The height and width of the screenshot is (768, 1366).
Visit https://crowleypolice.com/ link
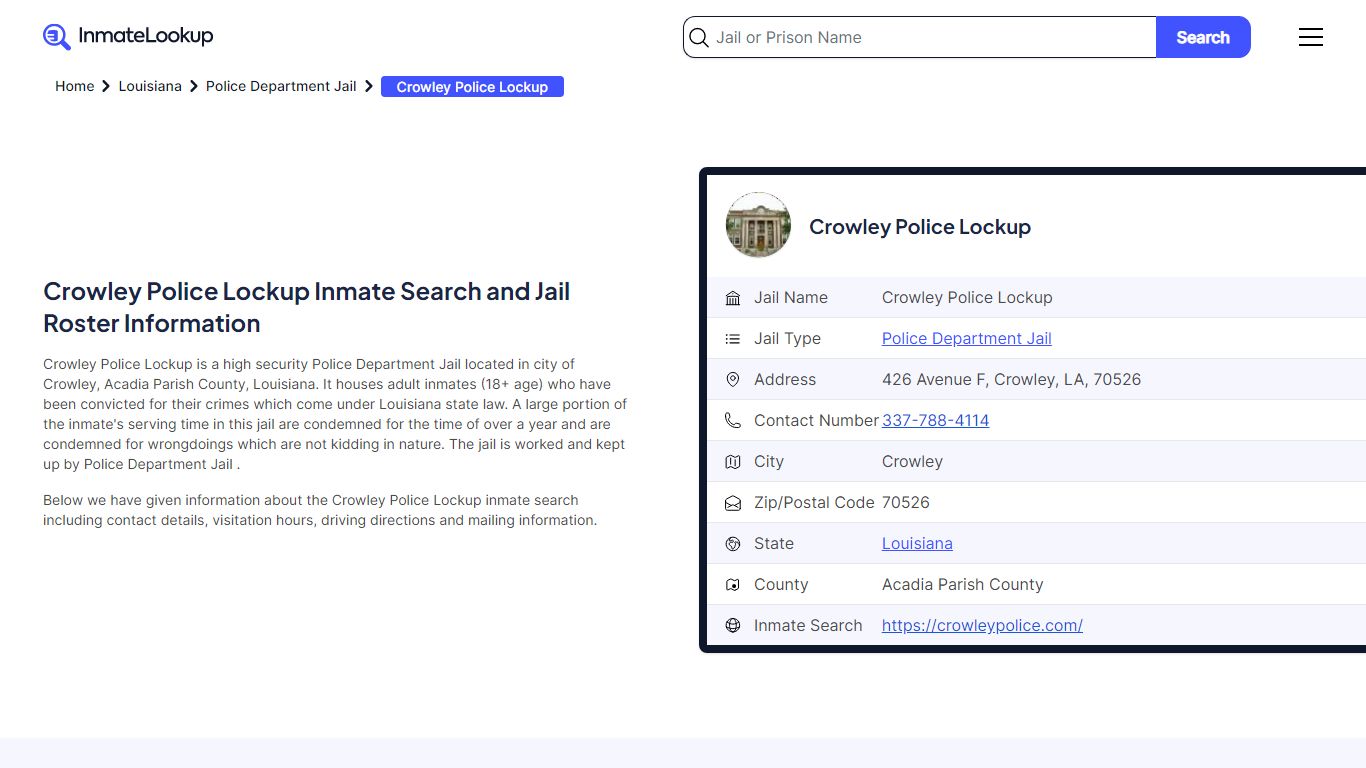982,626
